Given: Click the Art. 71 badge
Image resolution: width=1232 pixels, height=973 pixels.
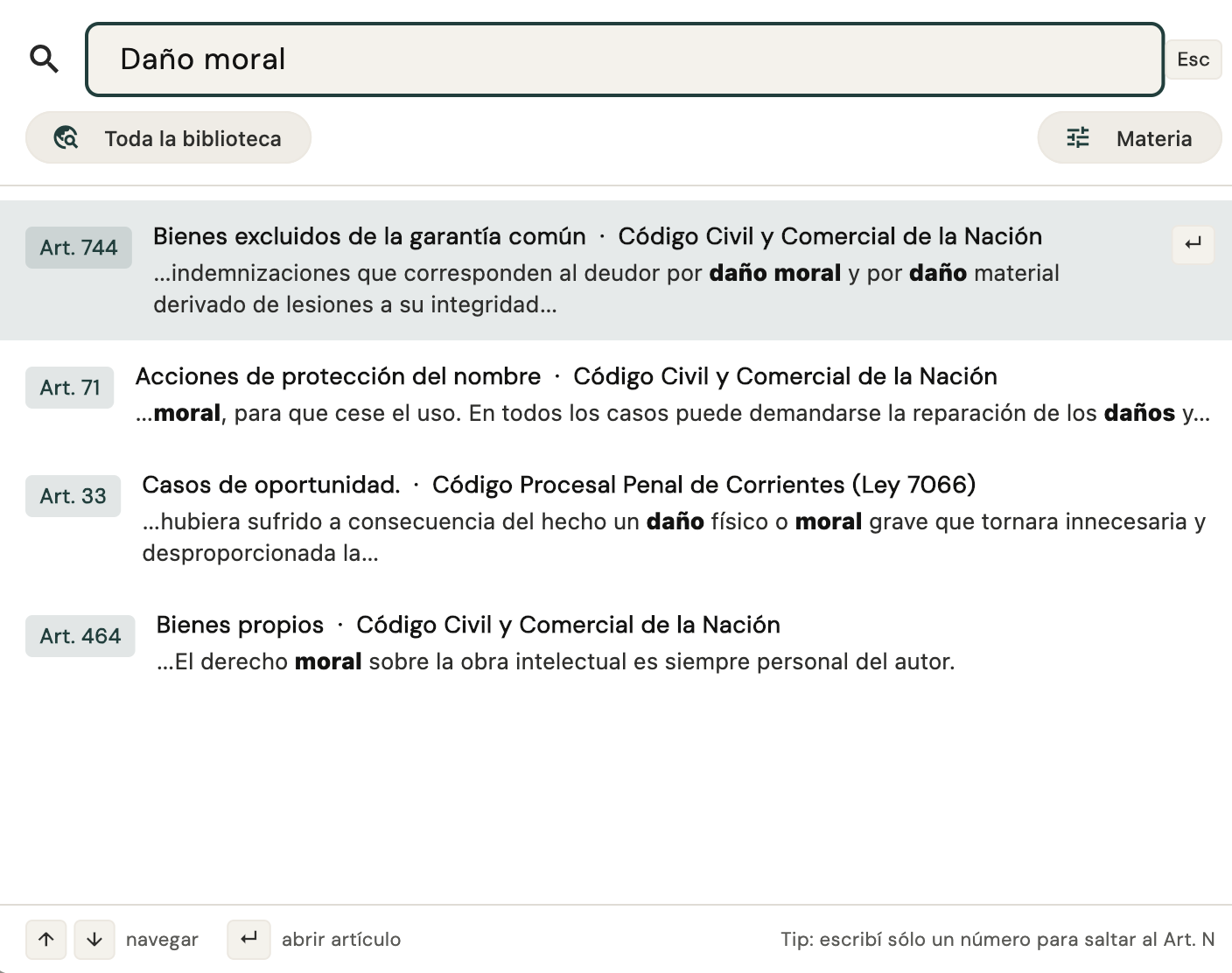Looking at the screenshot, I should [x=70, y=388].
